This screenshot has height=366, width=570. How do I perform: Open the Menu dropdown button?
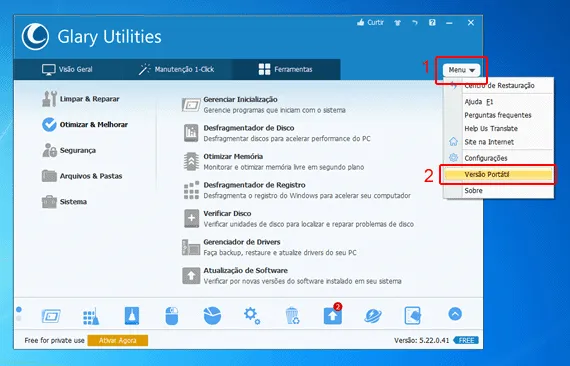(x=461, y=70)
